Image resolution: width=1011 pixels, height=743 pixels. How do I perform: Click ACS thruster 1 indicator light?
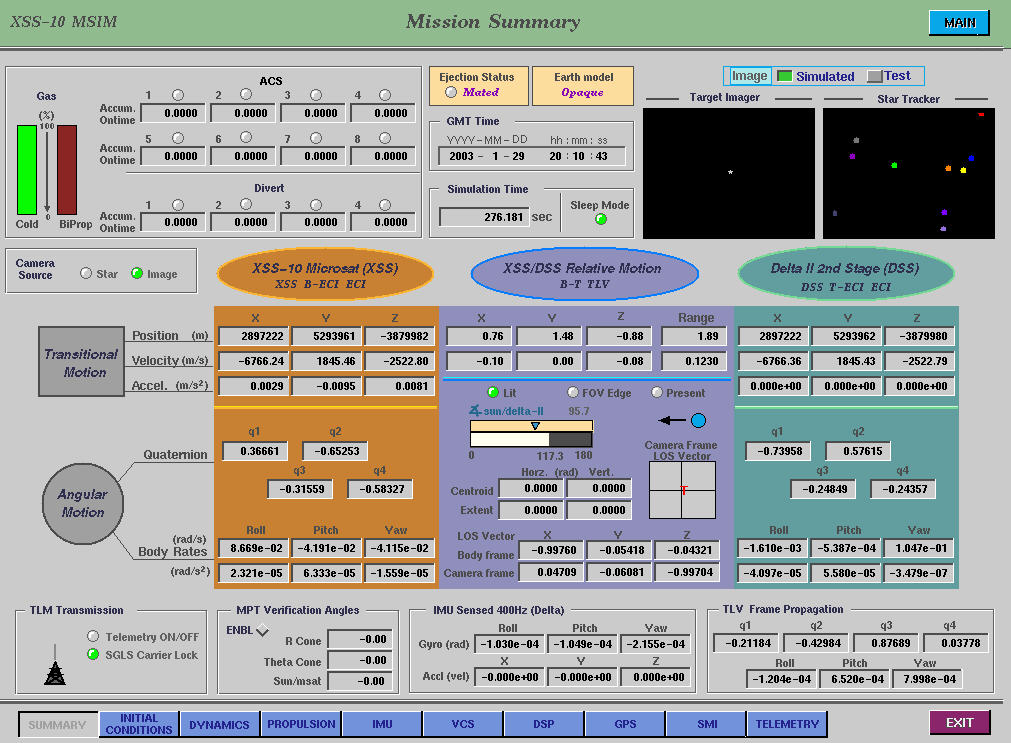[178, 95]
